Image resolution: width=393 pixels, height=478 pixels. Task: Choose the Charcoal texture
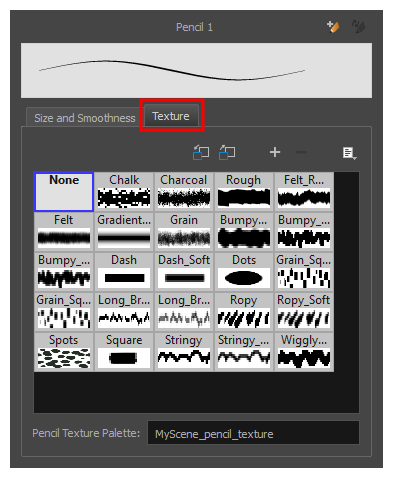tap(184, 192)
